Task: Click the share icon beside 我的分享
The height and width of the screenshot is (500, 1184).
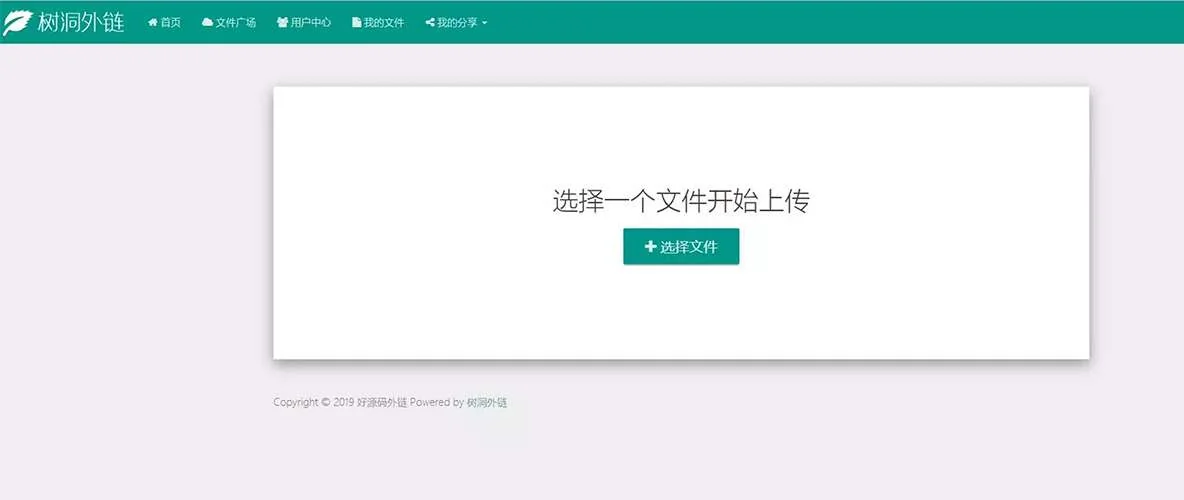Action: pyautogui.click(x=430, y=22)
